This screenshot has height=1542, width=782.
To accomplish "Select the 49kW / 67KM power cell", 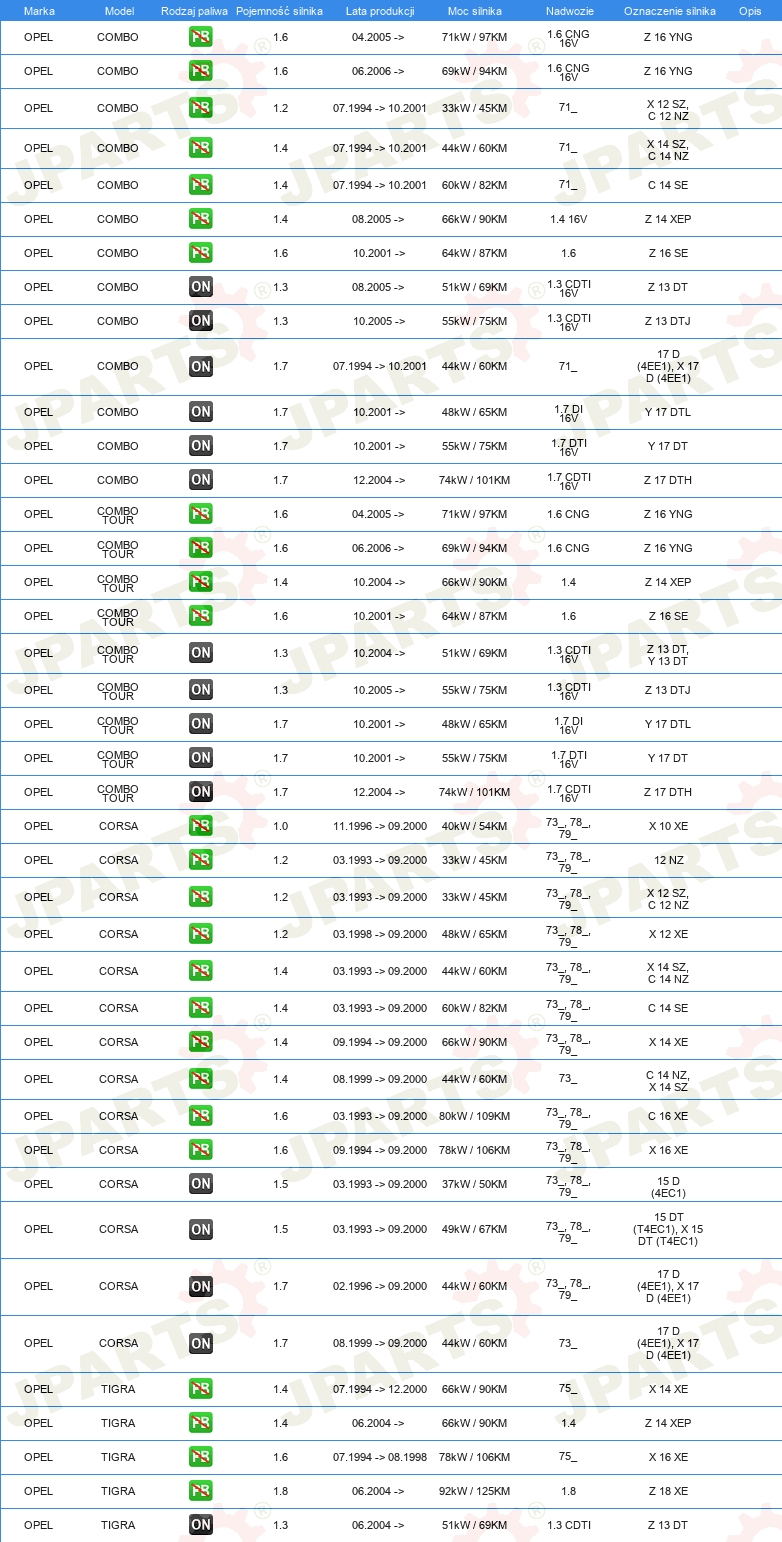I will click(475, 1229).
